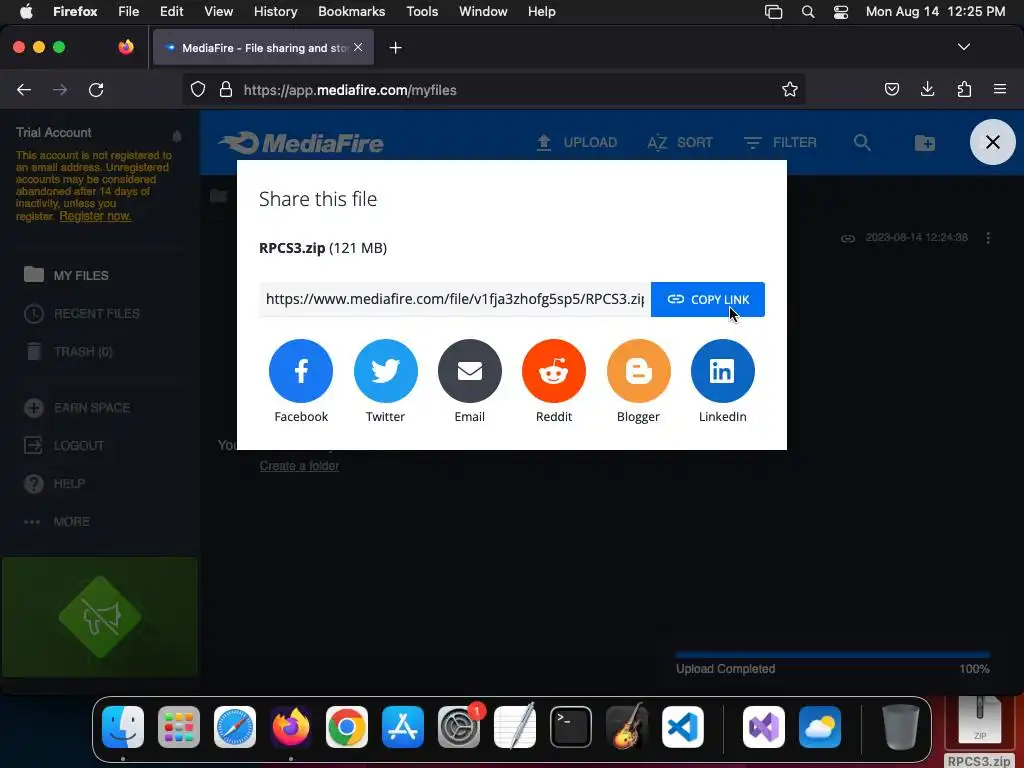Click EARN SPACE in the sidebar
Viewport: 1024px width, 768px height.
pyautogui.click(x=77, y=408)
